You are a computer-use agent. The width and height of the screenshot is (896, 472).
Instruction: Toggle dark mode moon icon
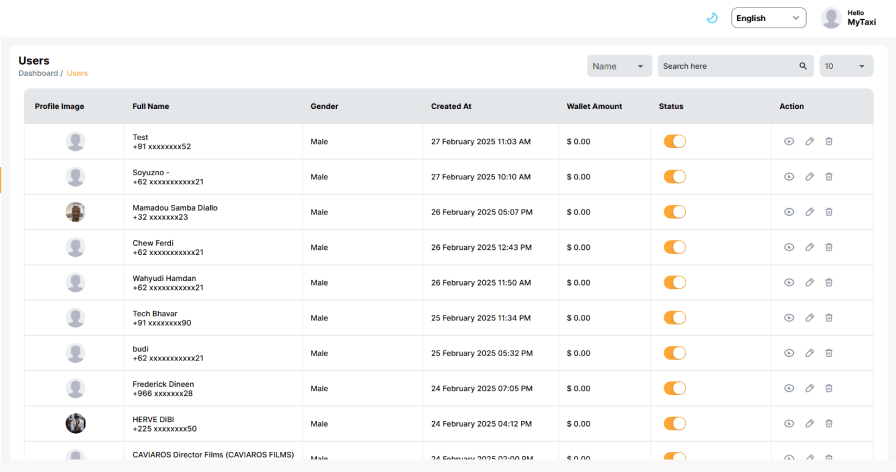click(712, 18)
